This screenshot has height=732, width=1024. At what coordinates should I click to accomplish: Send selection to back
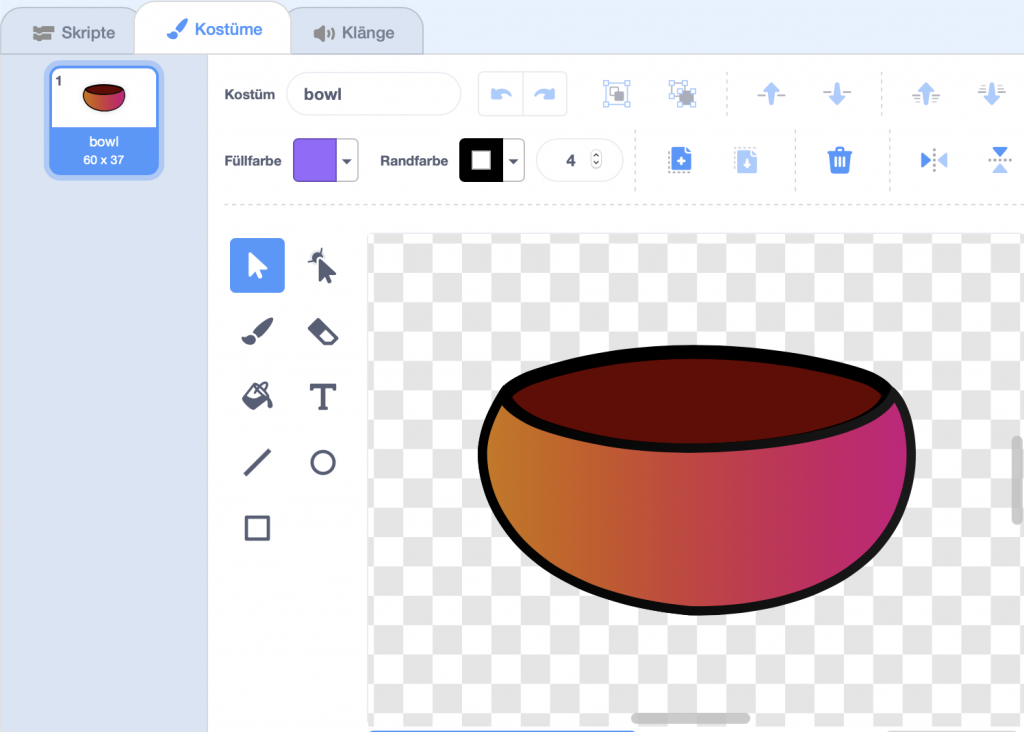991,94
